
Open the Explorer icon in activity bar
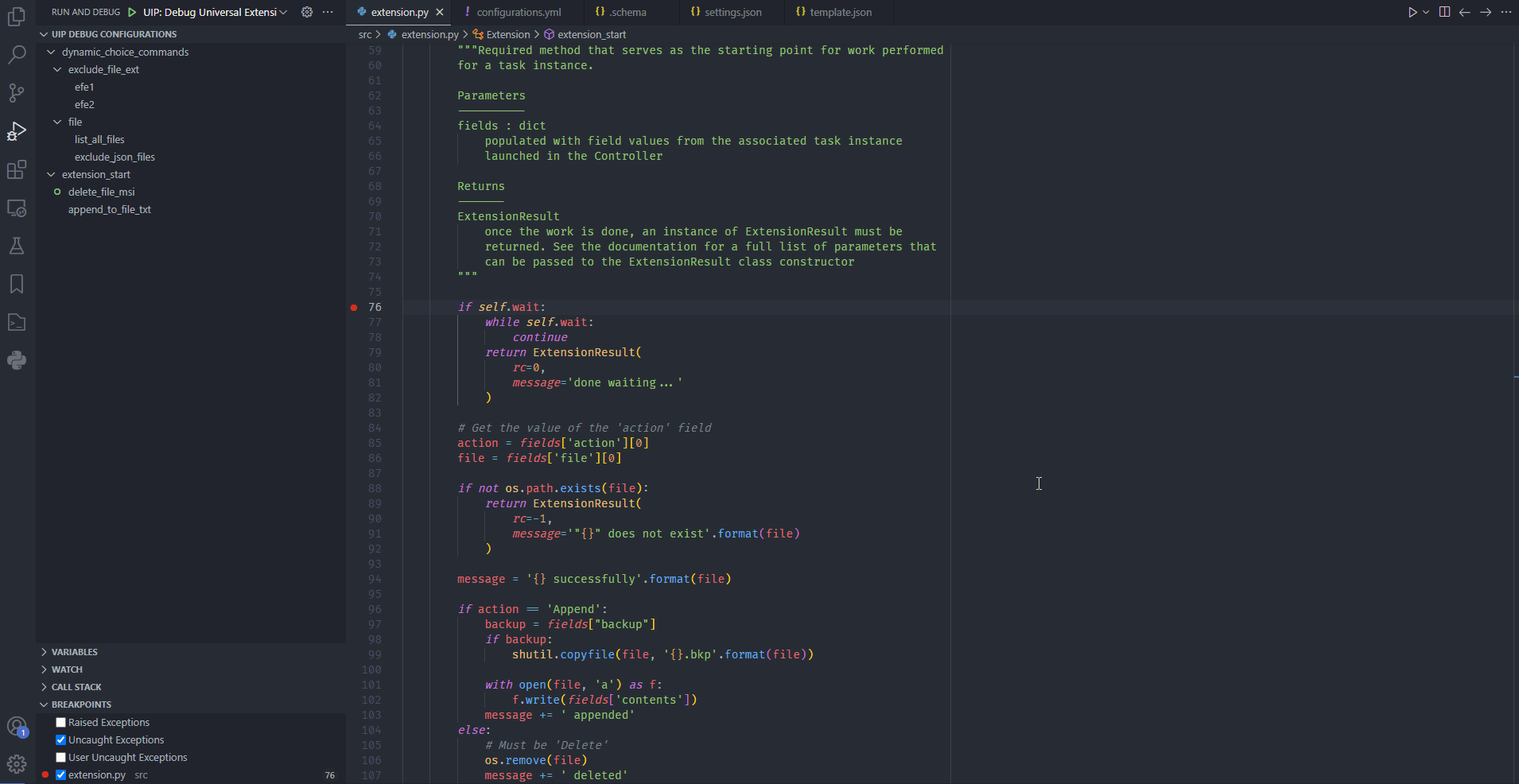click(17, 17)
